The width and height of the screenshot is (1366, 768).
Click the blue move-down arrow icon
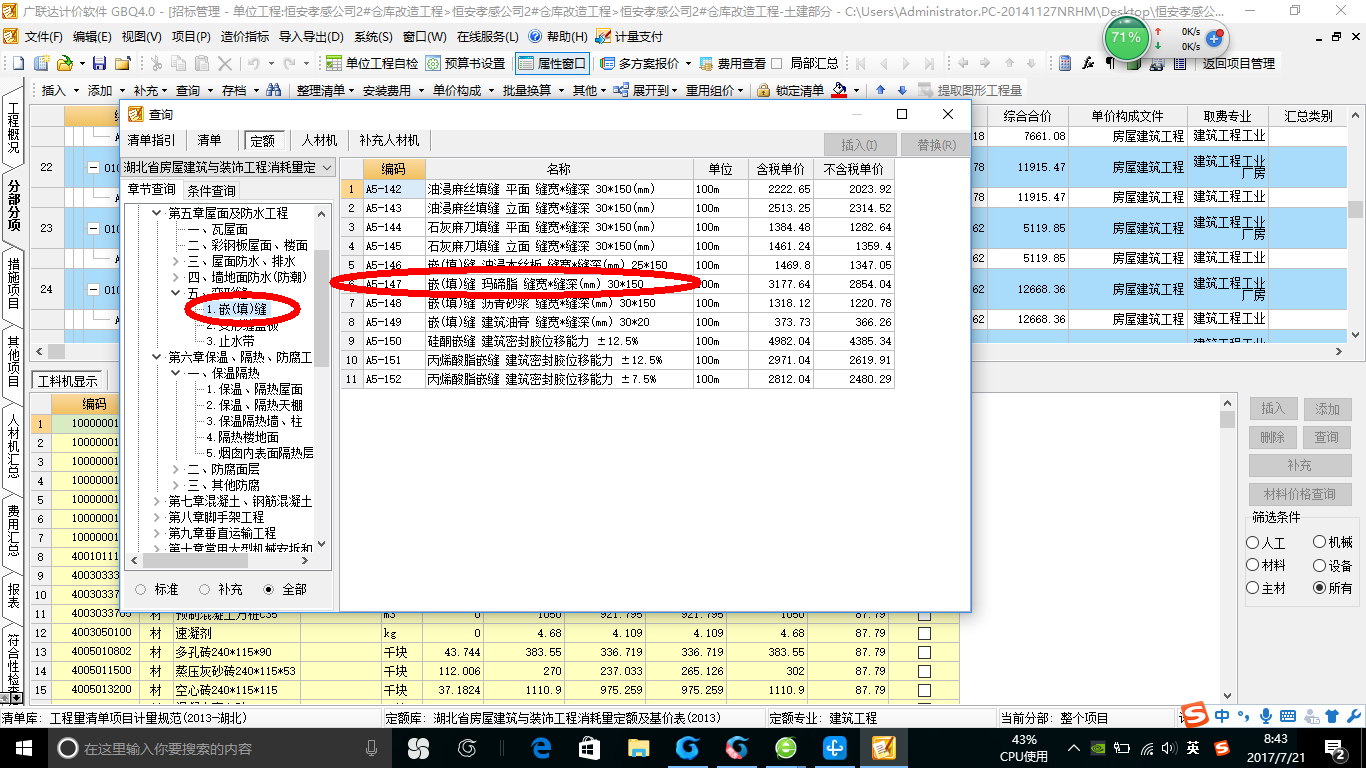902,90
